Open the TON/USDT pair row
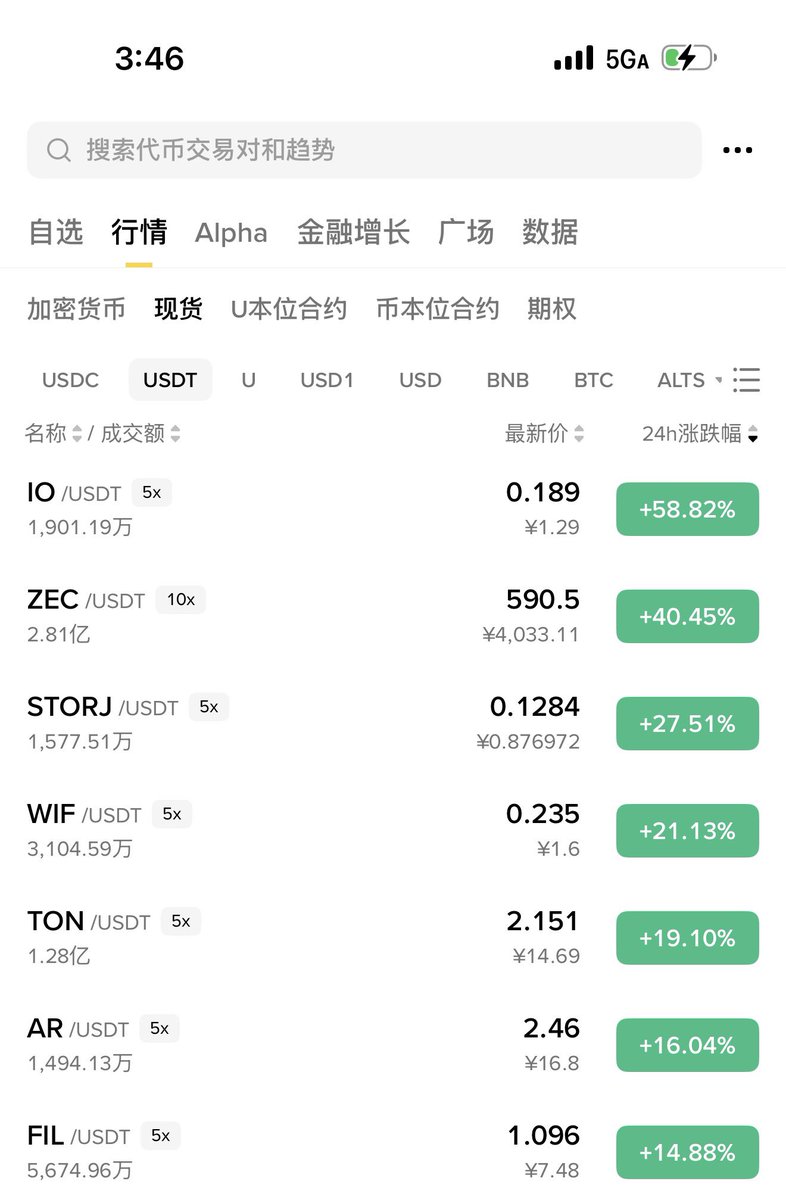This screenshot has height=1200, width=786. 393,937
